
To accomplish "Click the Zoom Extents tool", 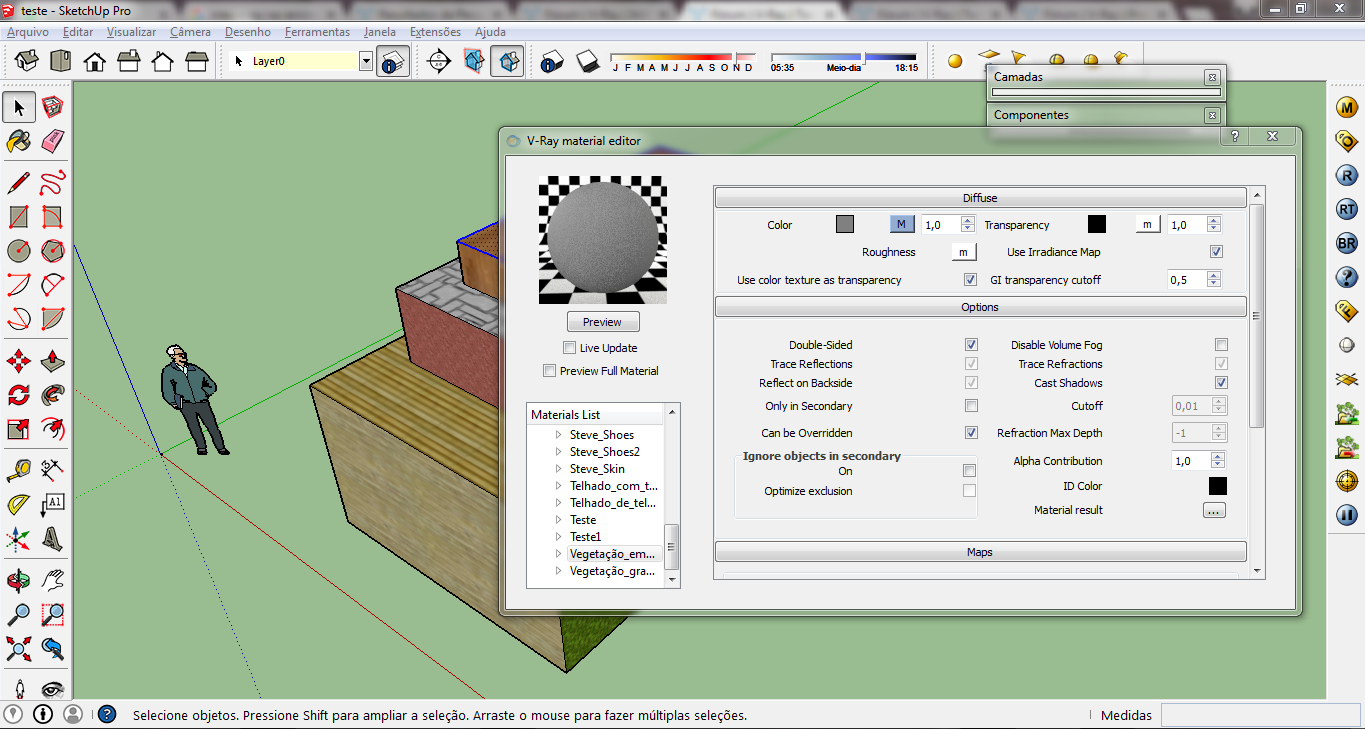I will pos(19,649).
